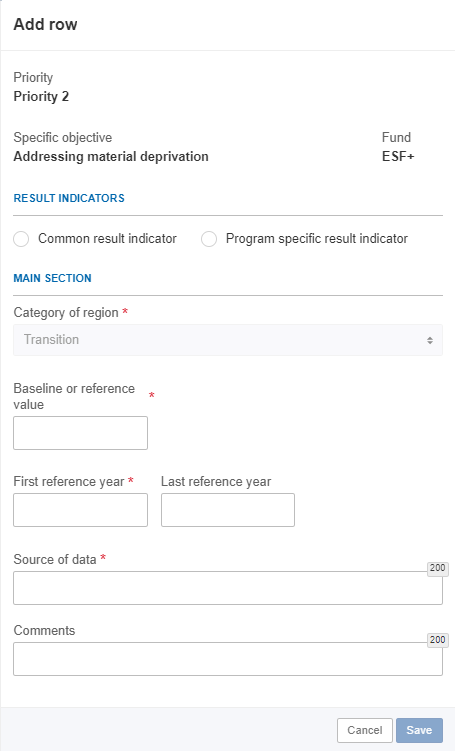Click the Source of data text field

pos(228,588)
